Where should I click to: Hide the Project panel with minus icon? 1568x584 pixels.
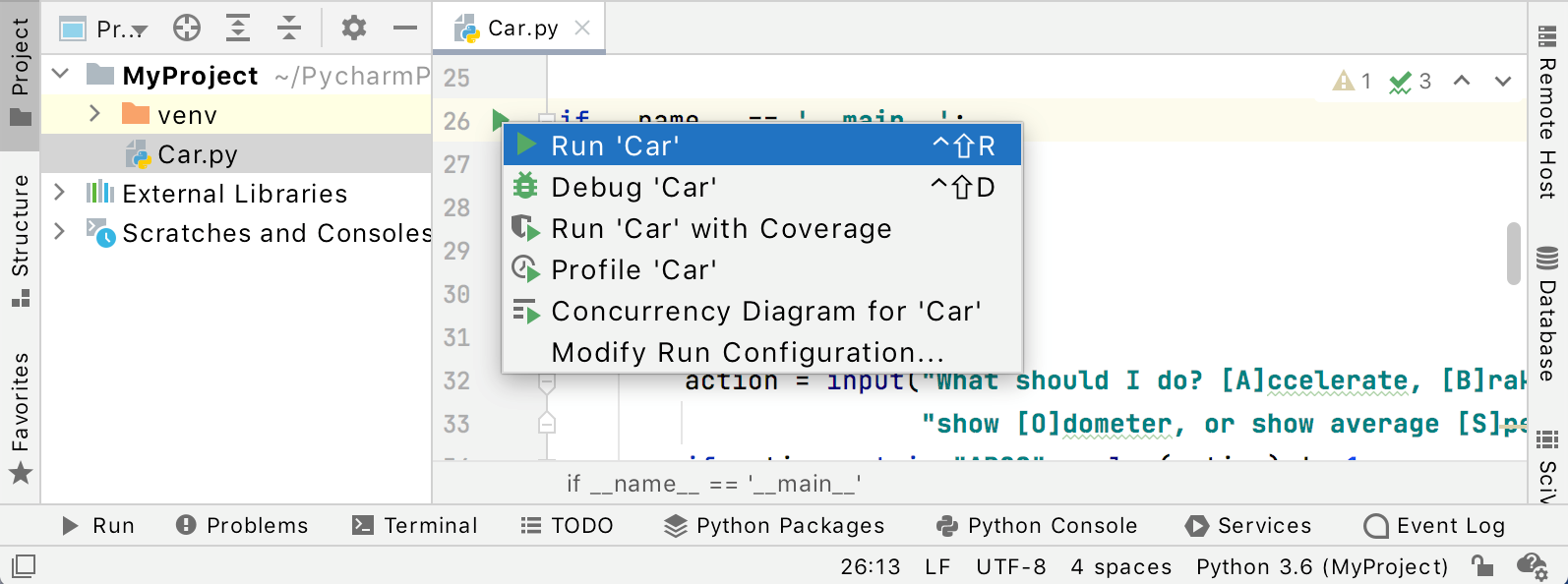(x=405, y=29)
